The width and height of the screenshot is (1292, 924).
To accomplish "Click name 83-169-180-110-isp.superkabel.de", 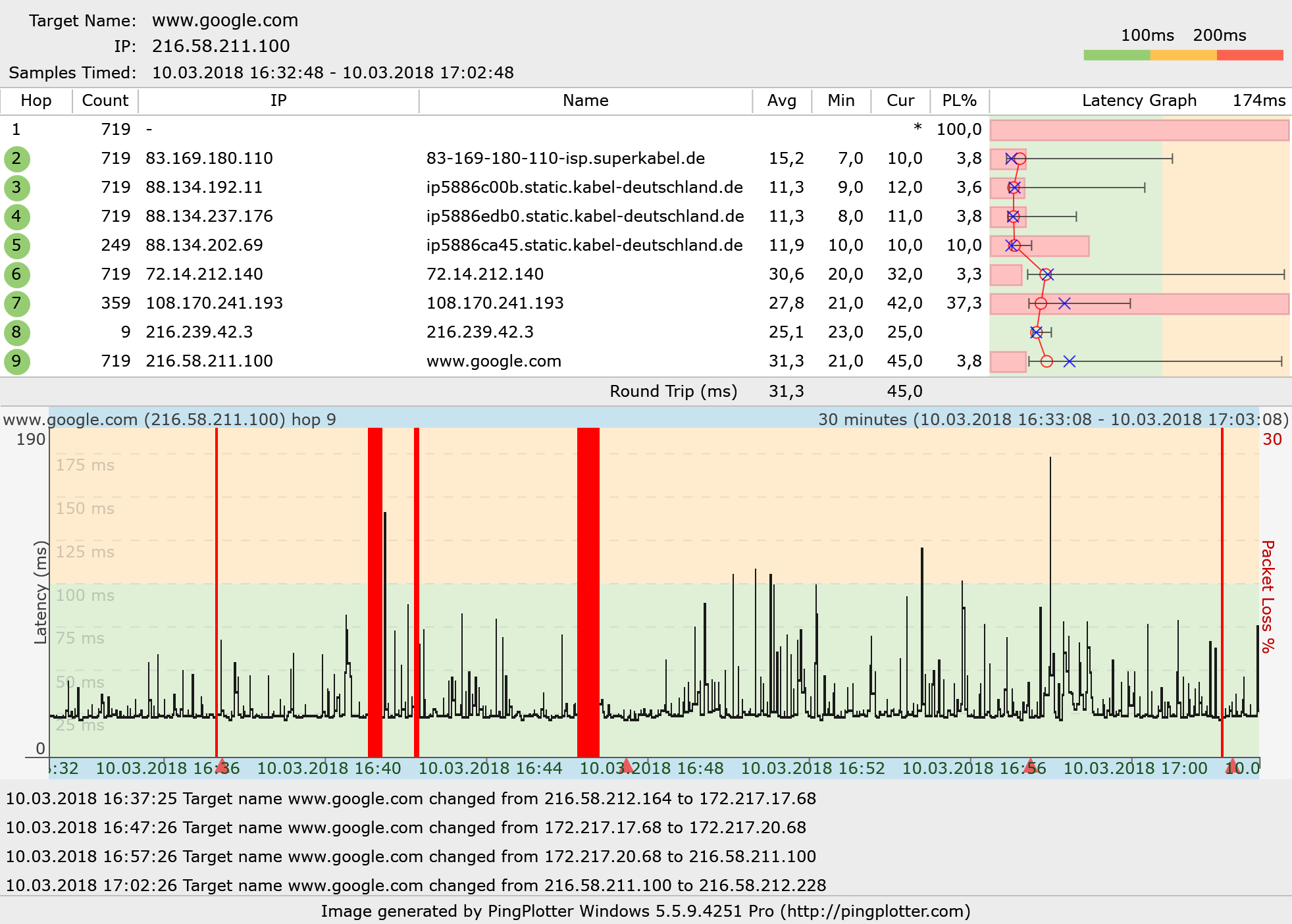I will click(x=565, y=159).
